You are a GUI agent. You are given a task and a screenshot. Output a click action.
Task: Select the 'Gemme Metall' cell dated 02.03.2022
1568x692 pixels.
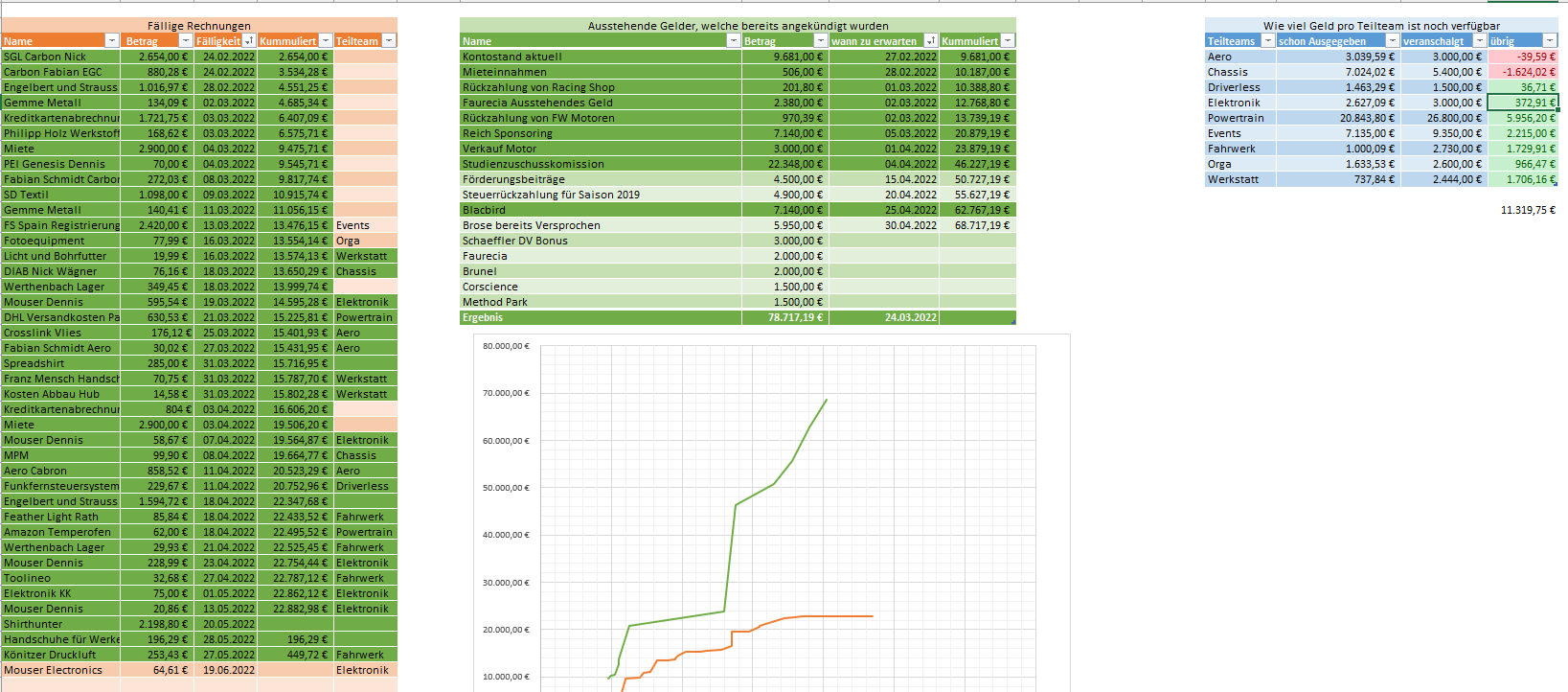(60, 103)
